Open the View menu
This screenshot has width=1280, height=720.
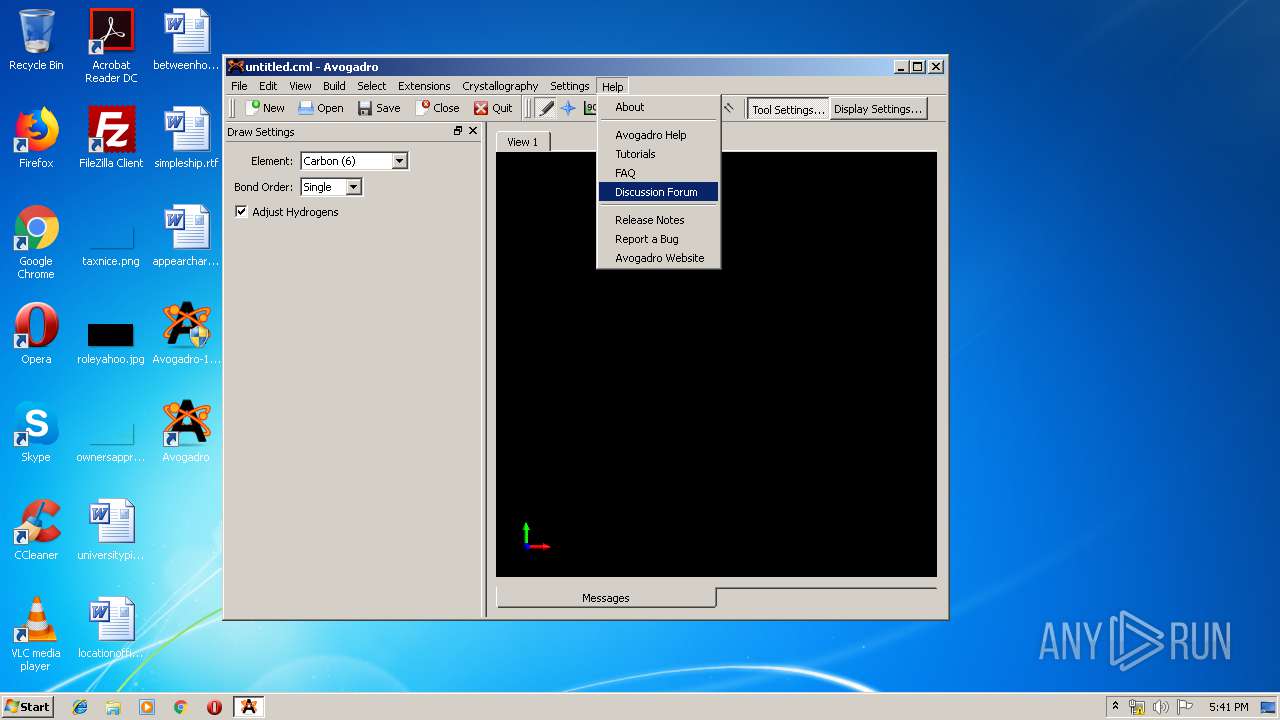point(300,86)
